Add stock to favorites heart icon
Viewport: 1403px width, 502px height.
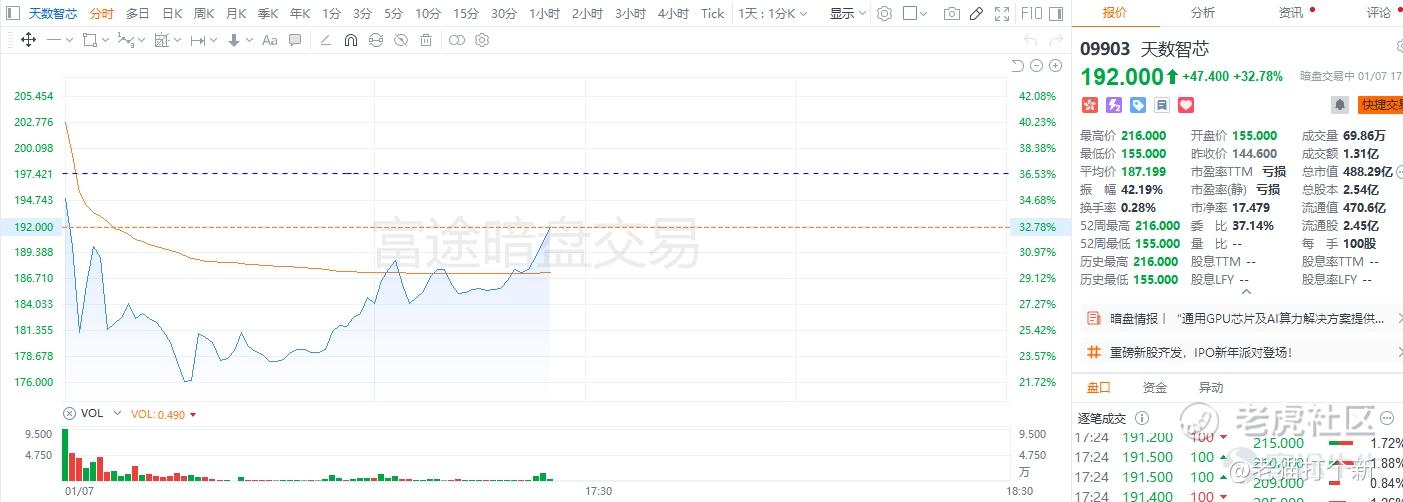(1186, 104)
